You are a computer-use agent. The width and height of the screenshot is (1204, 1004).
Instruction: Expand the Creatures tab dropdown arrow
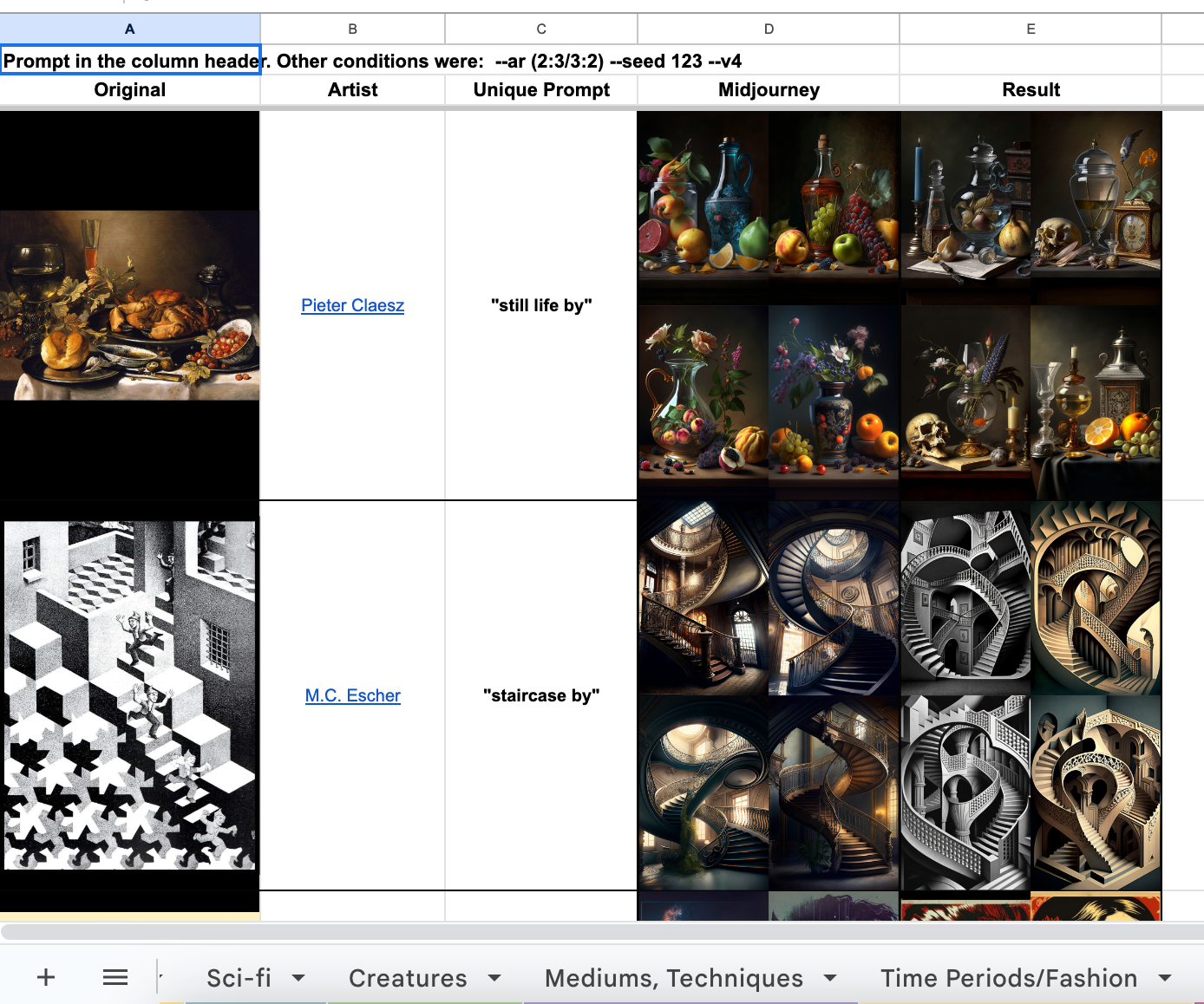click(494, 978)
